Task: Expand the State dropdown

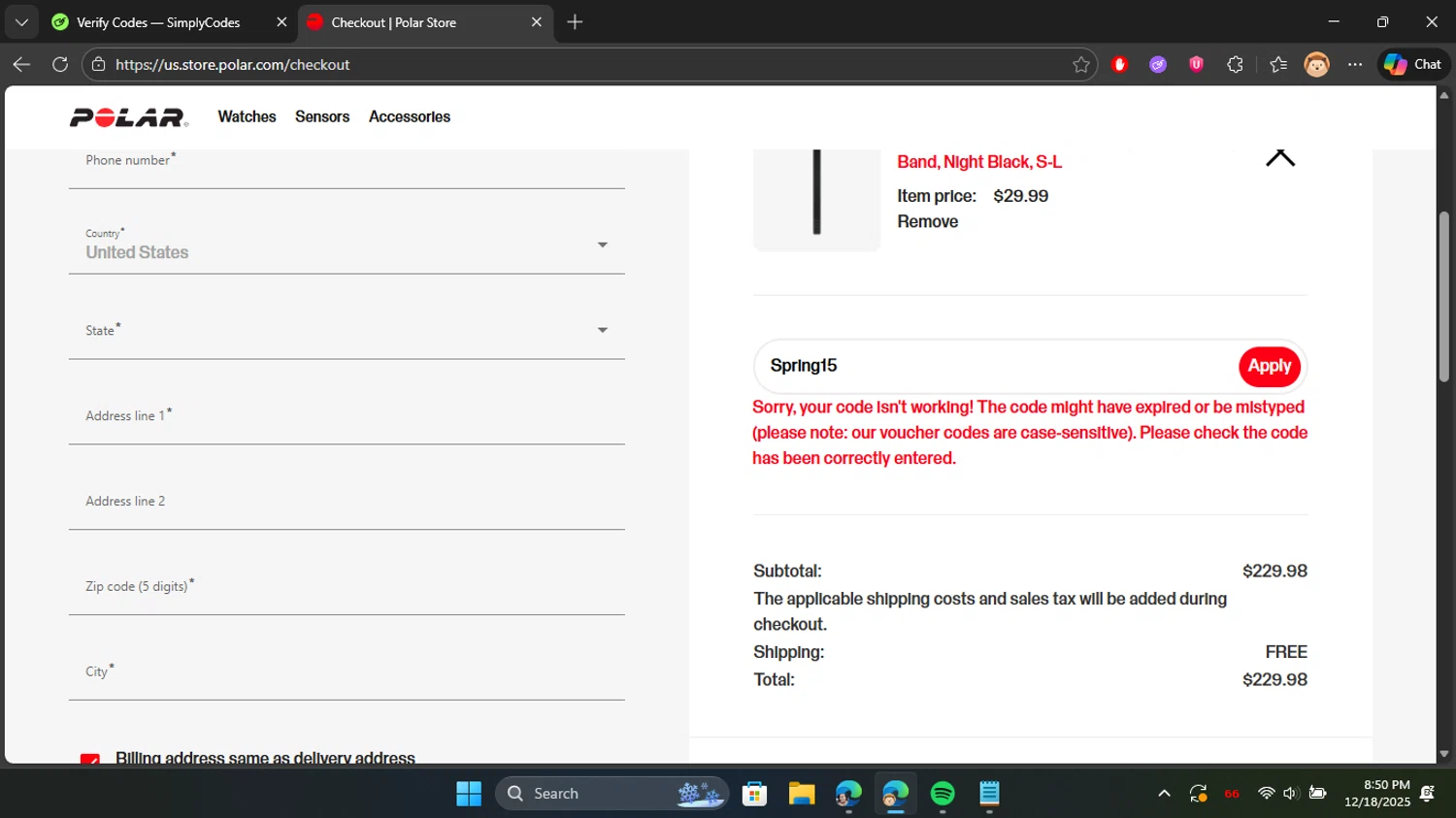Action: click(x=347, y=330)
